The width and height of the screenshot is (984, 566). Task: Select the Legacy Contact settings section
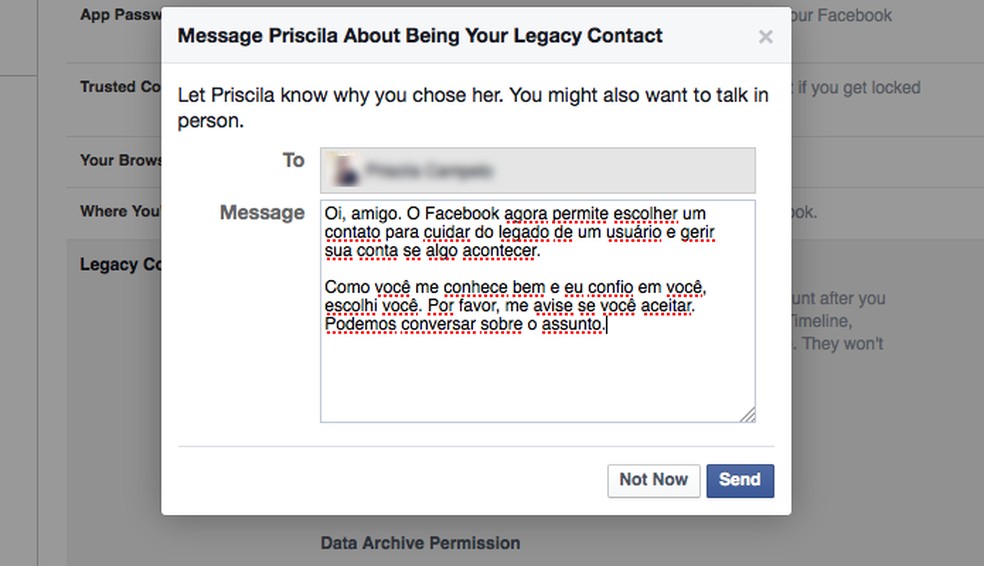click(120, 265)
